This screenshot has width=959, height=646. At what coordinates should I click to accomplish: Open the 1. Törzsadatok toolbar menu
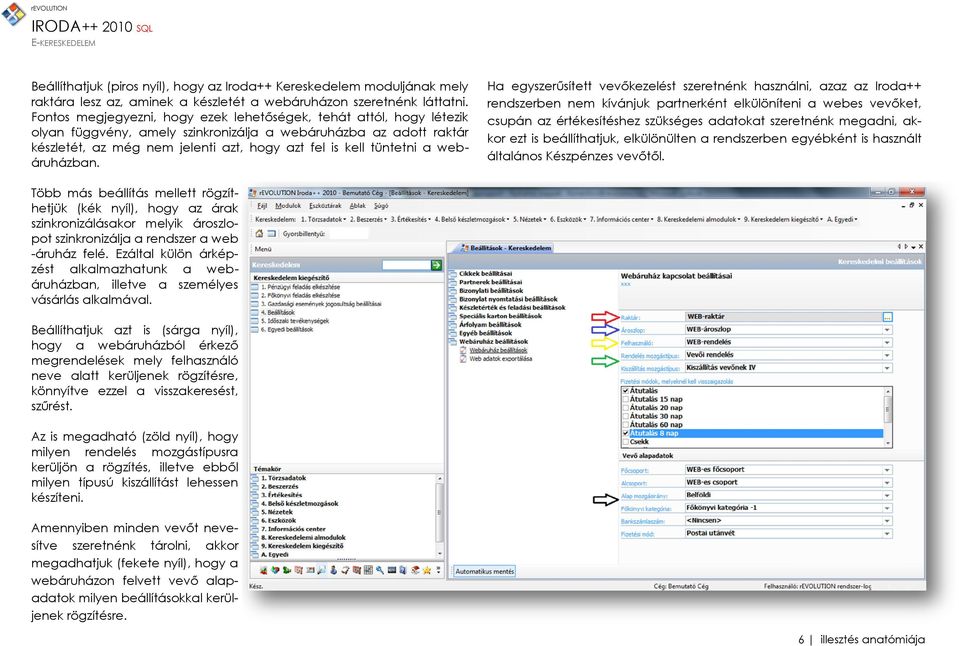[323, 219]
